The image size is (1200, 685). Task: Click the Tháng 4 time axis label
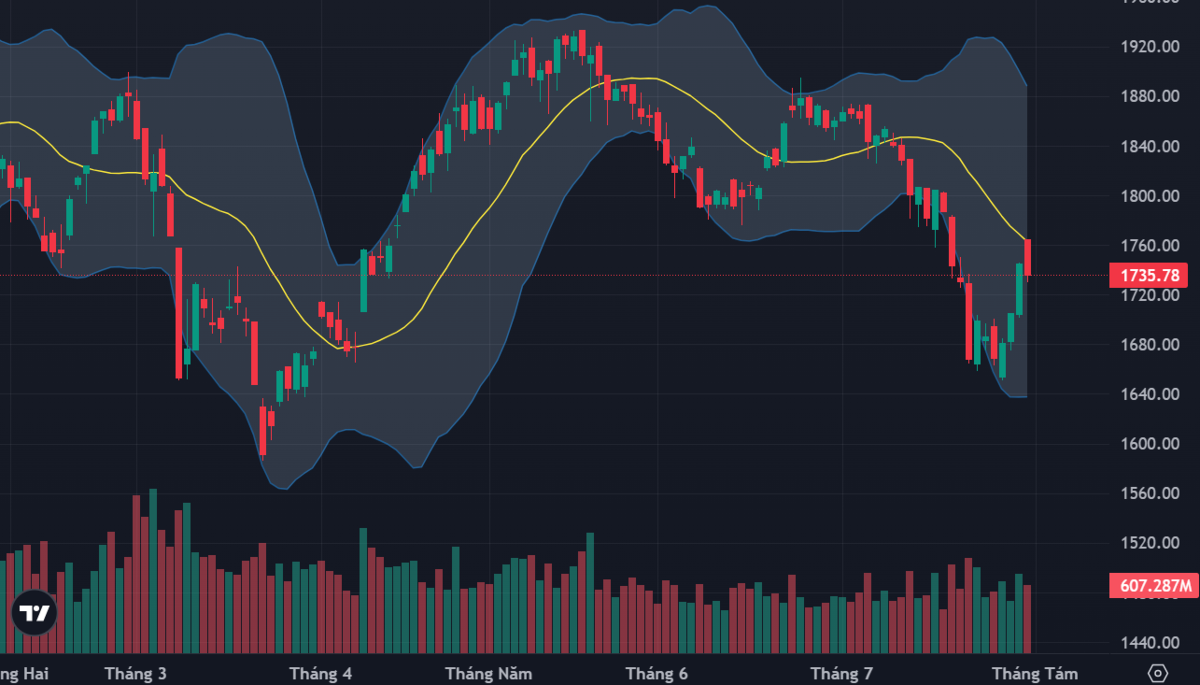[320, 673]
